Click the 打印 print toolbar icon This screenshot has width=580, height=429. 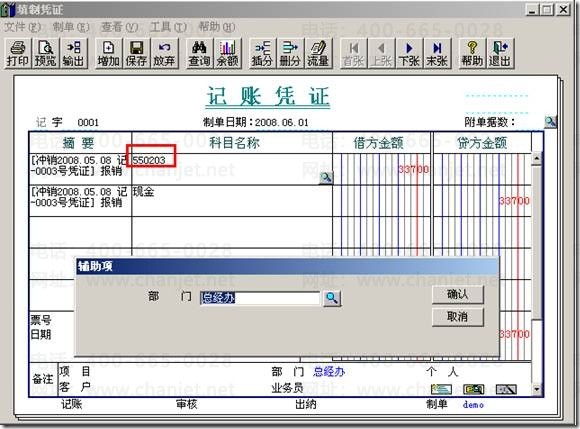click(17, 54)
